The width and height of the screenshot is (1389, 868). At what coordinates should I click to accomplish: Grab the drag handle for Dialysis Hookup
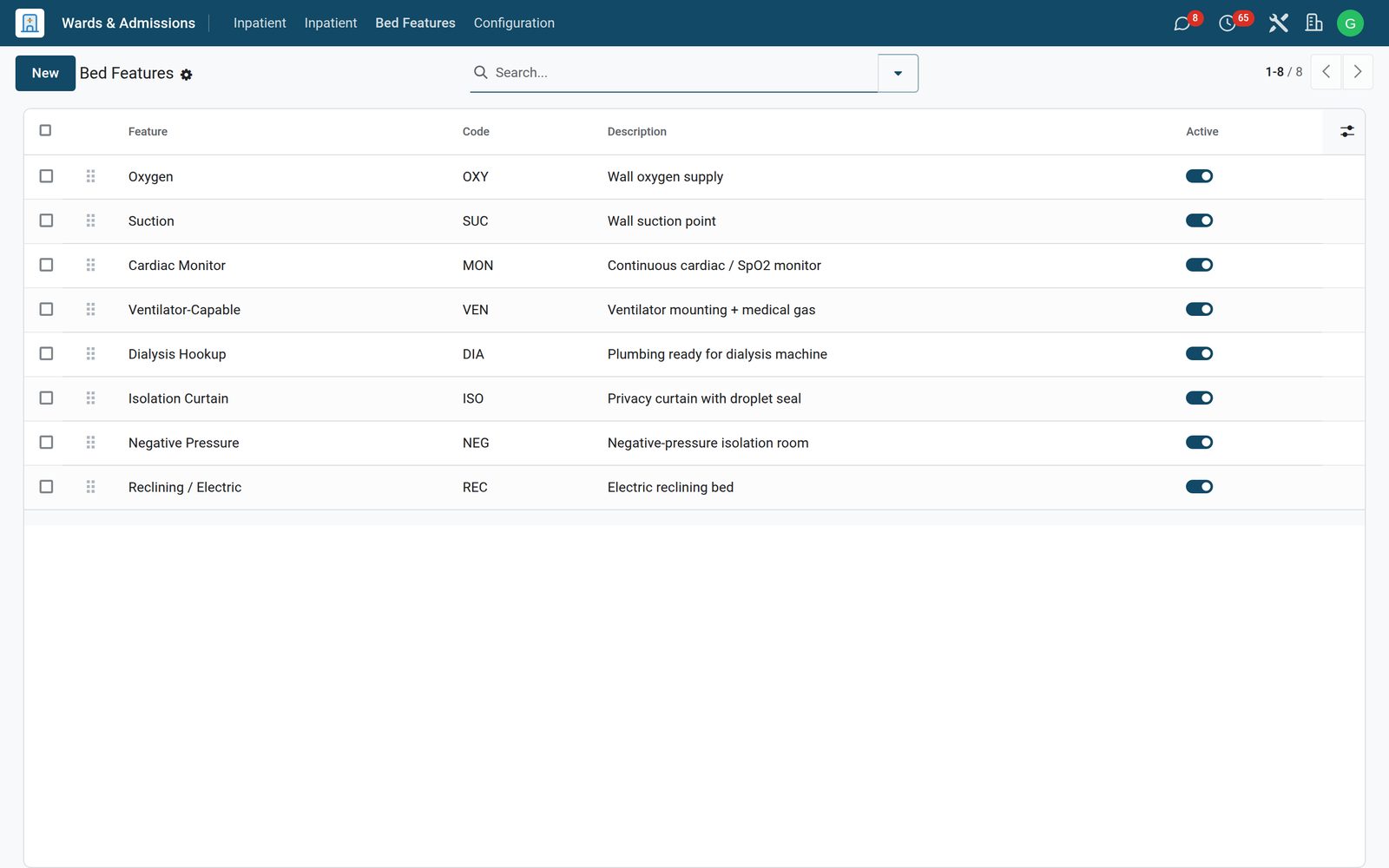tap(90, 353)
